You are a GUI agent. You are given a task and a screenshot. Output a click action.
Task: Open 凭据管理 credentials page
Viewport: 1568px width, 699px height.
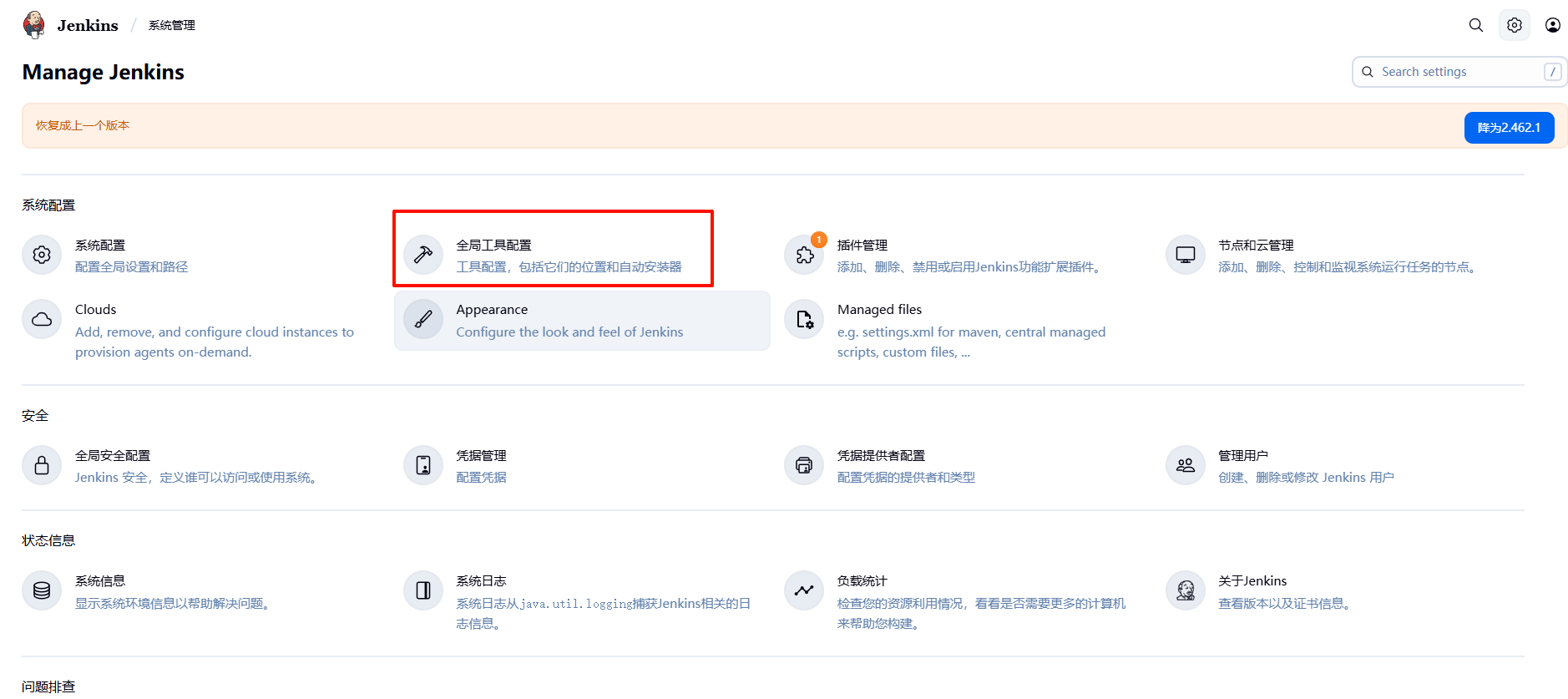pyautogui.click(x=481, y=455)
